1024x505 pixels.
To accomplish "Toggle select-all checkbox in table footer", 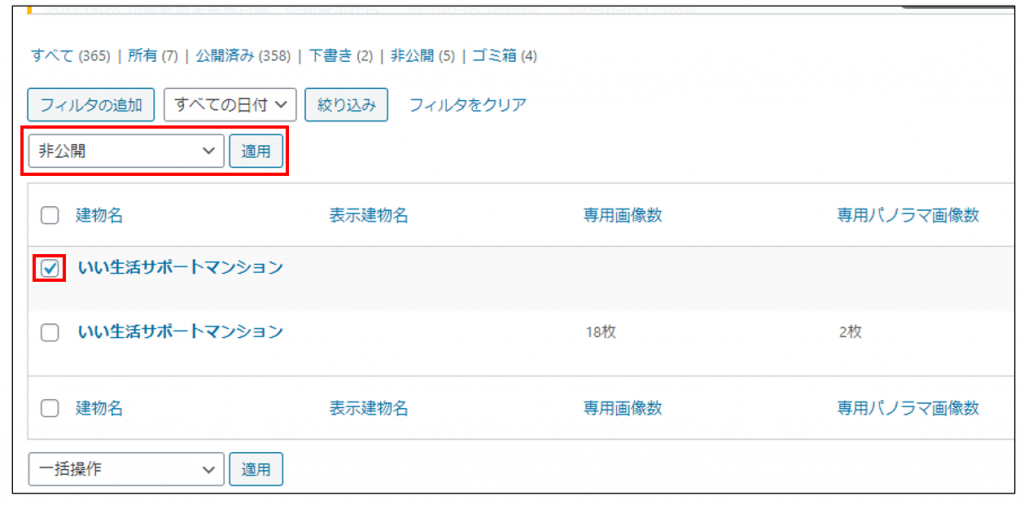I will (x=50, y=408).
